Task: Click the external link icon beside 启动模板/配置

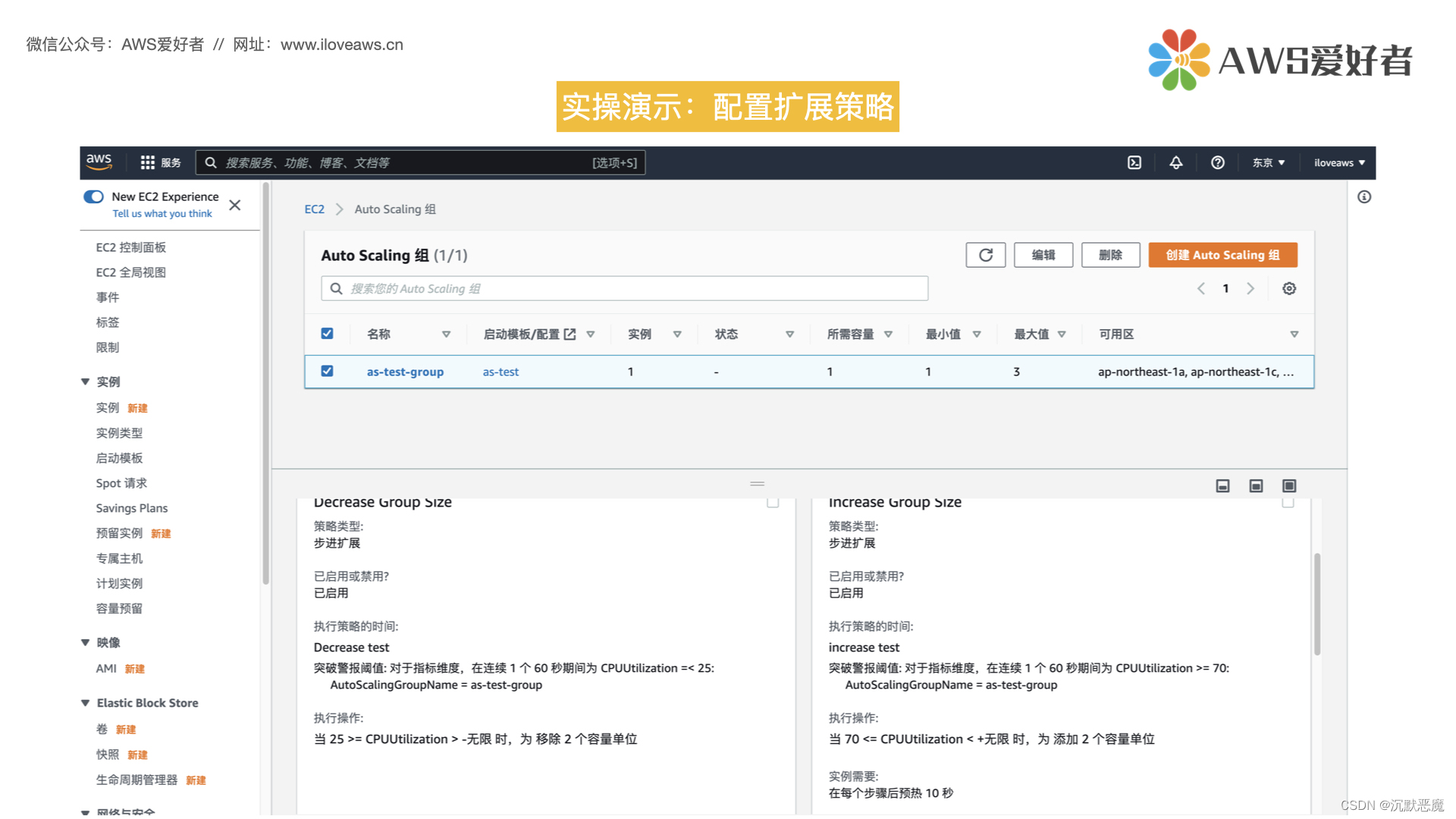Action: pos(570,334)
